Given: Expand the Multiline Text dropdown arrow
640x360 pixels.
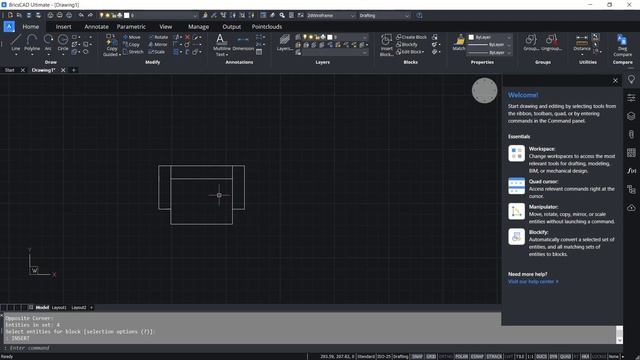Looking at the screenshot, I should click(227, 55).
